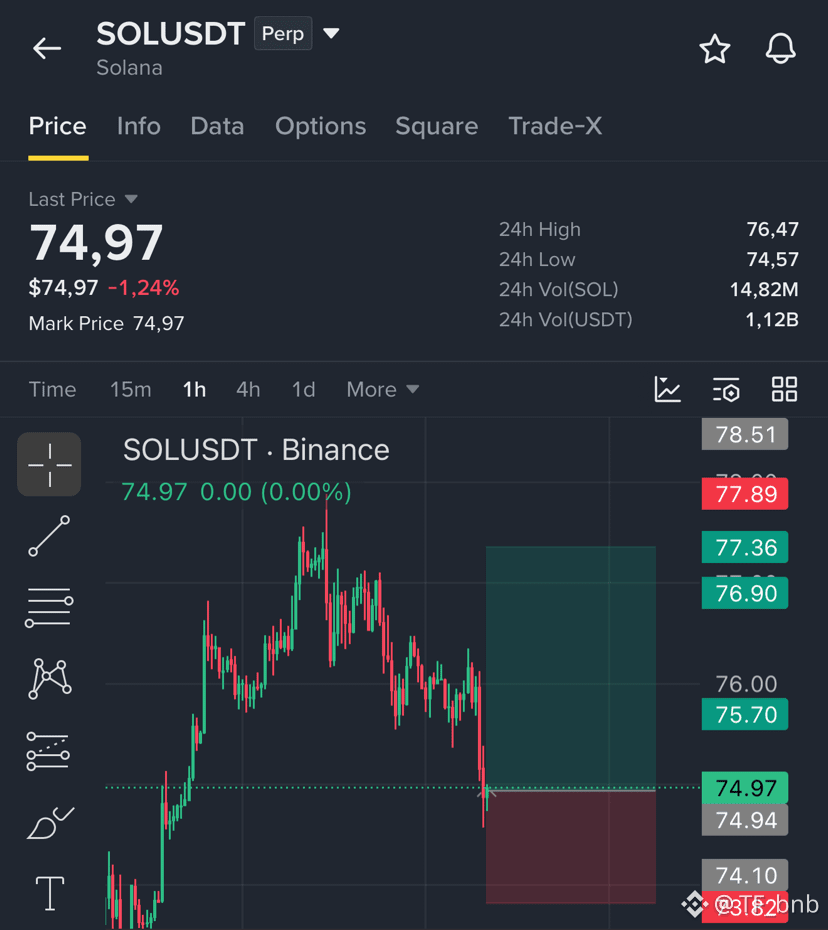This screenshot has width=828, height=930.
Task: Click the red 77.89 price label
Action: (745, 493)
